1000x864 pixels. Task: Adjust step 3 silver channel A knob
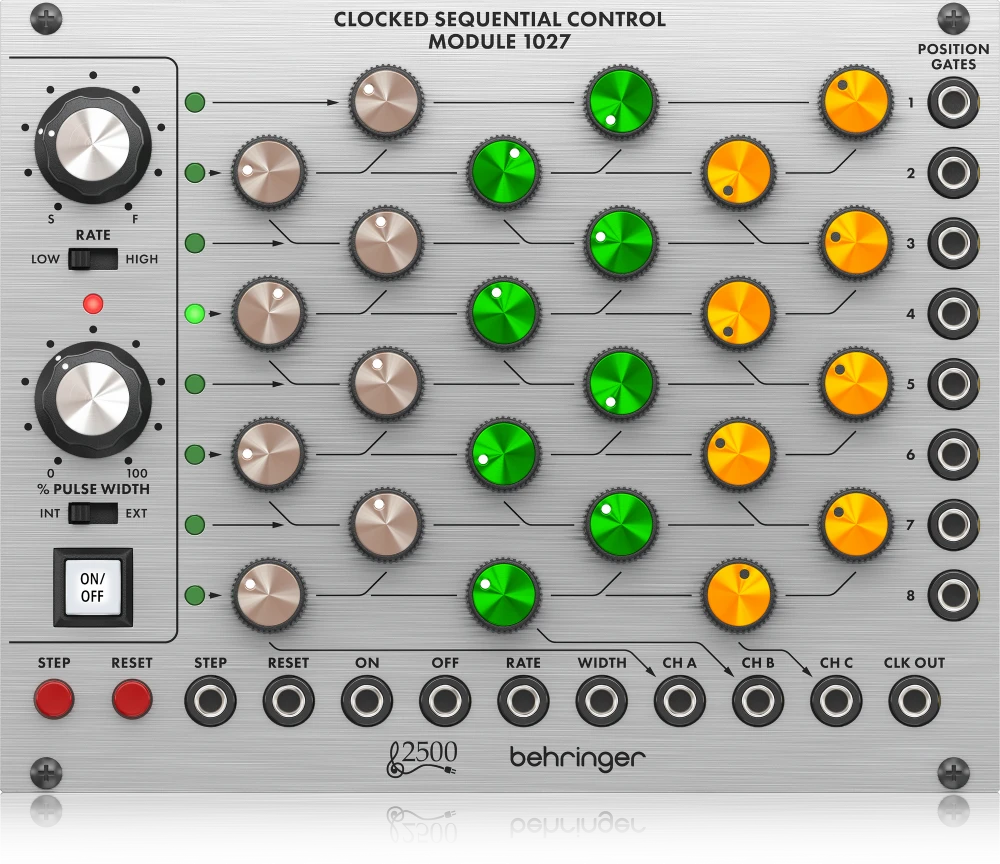coord(386,243)
